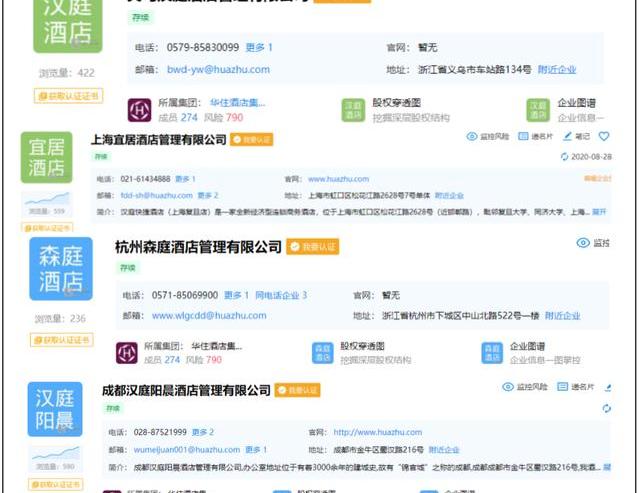Open 杭州森庭酒店管理有限公司 company title
Image resolution: width=640 pixels, height=493 pixels.
pyautogui.click(x=198, y=247)
